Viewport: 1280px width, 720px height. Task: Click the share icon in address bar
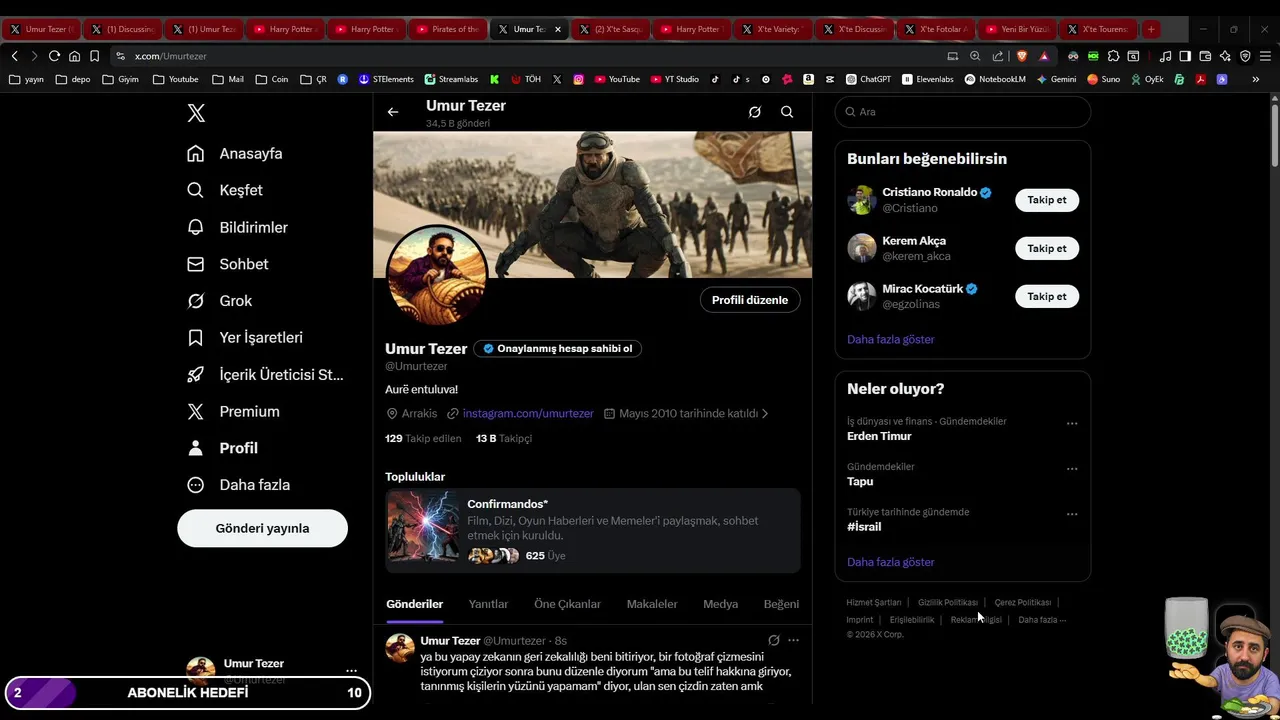coord(997,56)
